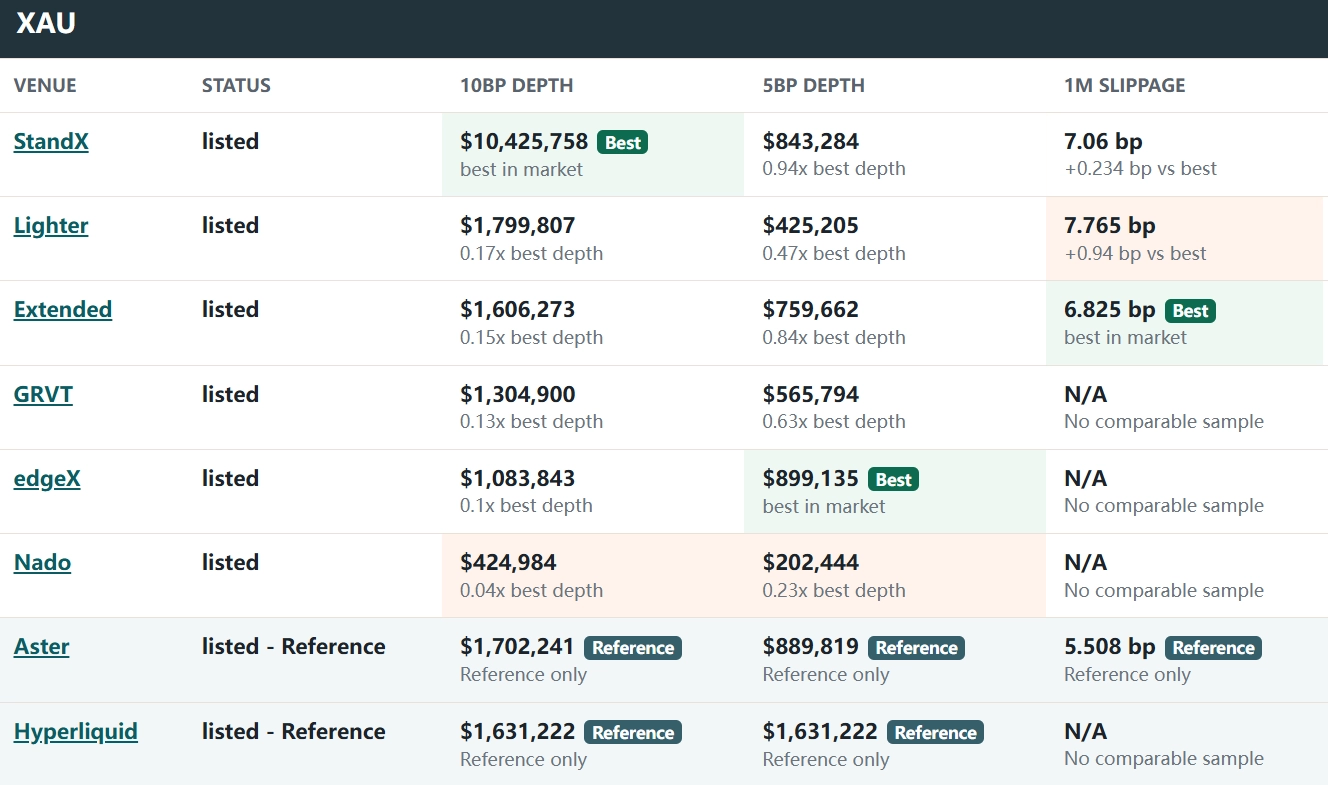
Task: Click the listed status in edgeX row
Action: pyautogui.click(x=231, y=479)
